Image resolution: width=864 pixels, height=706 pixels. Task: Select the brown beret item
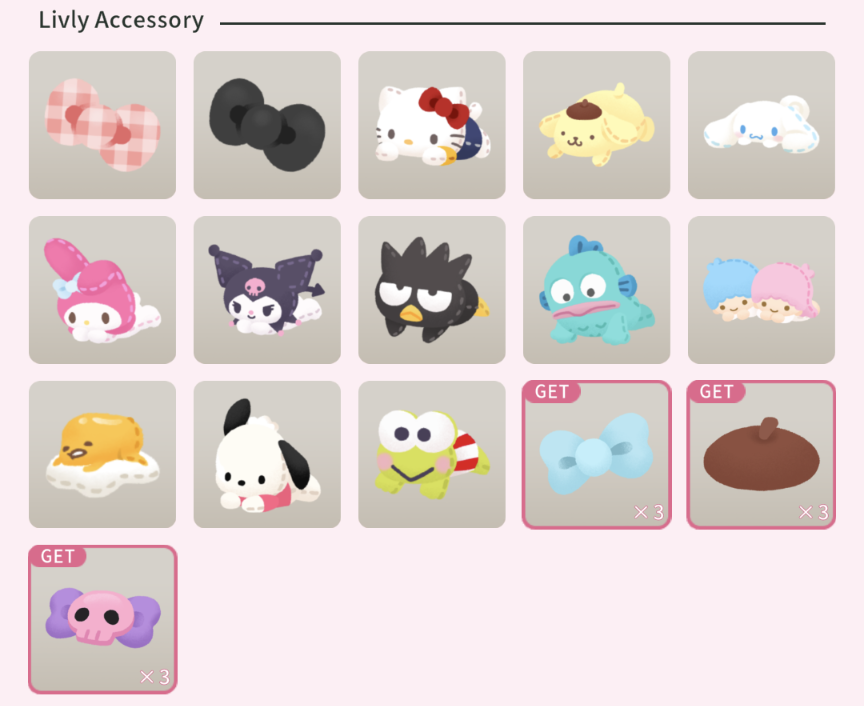762,455
